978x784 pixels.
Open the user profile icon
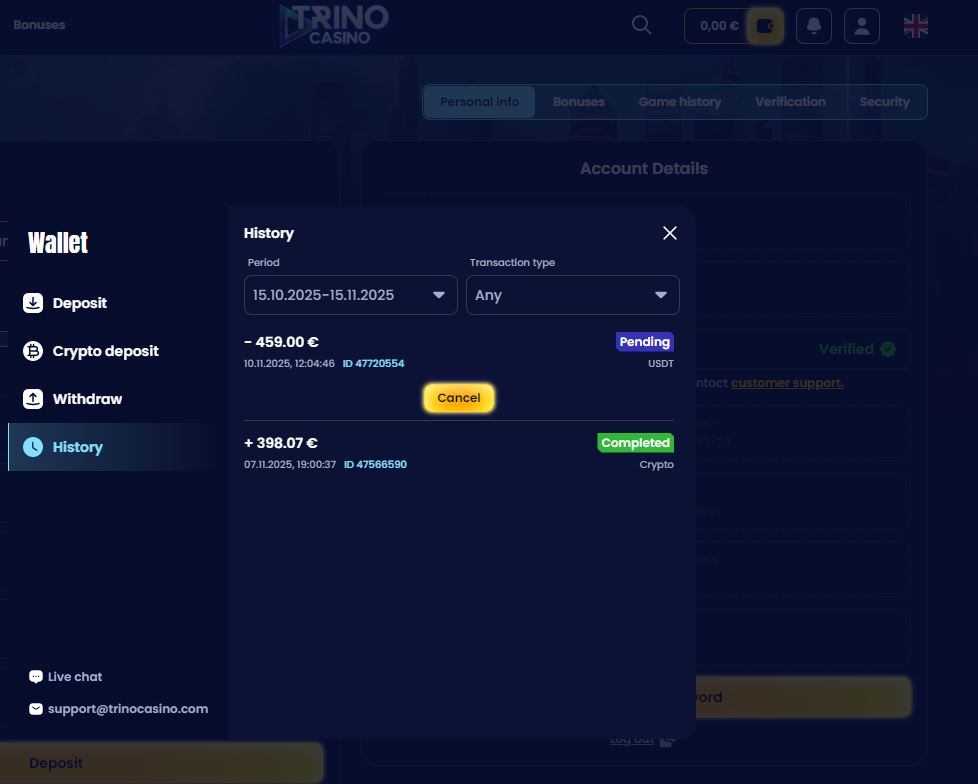click(862, 26)
